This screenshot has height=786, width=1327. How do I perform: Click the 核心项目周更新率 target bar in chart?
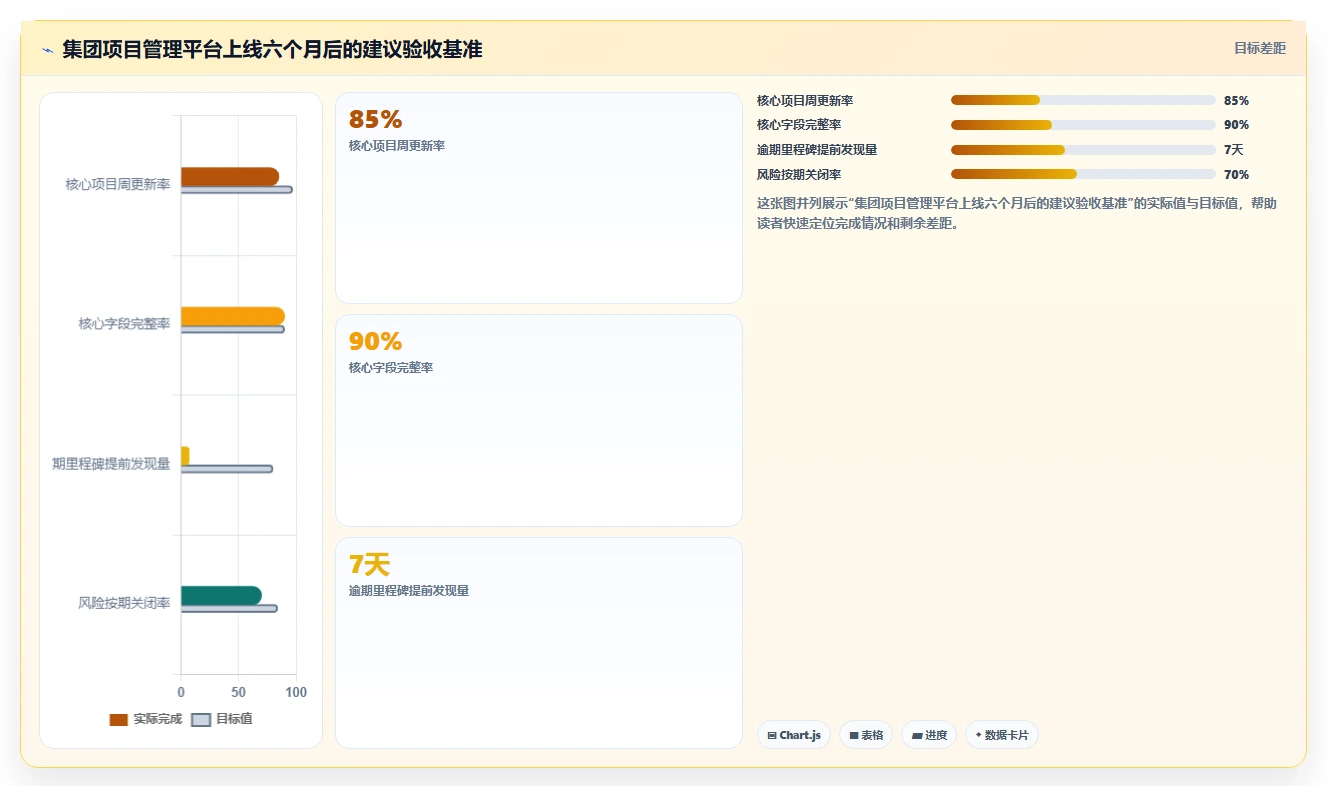[x=237, y=189]
